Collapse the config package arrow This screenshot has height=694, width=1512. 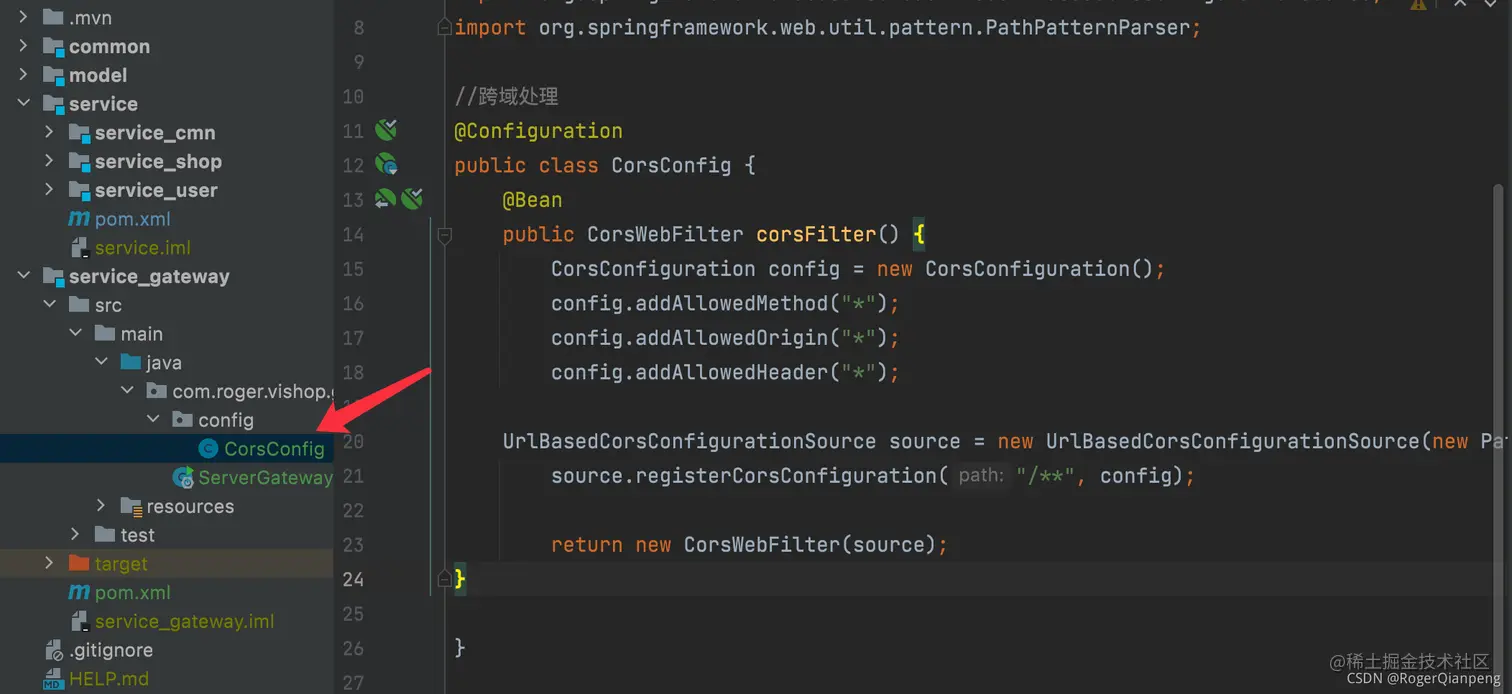pos(153,419)
